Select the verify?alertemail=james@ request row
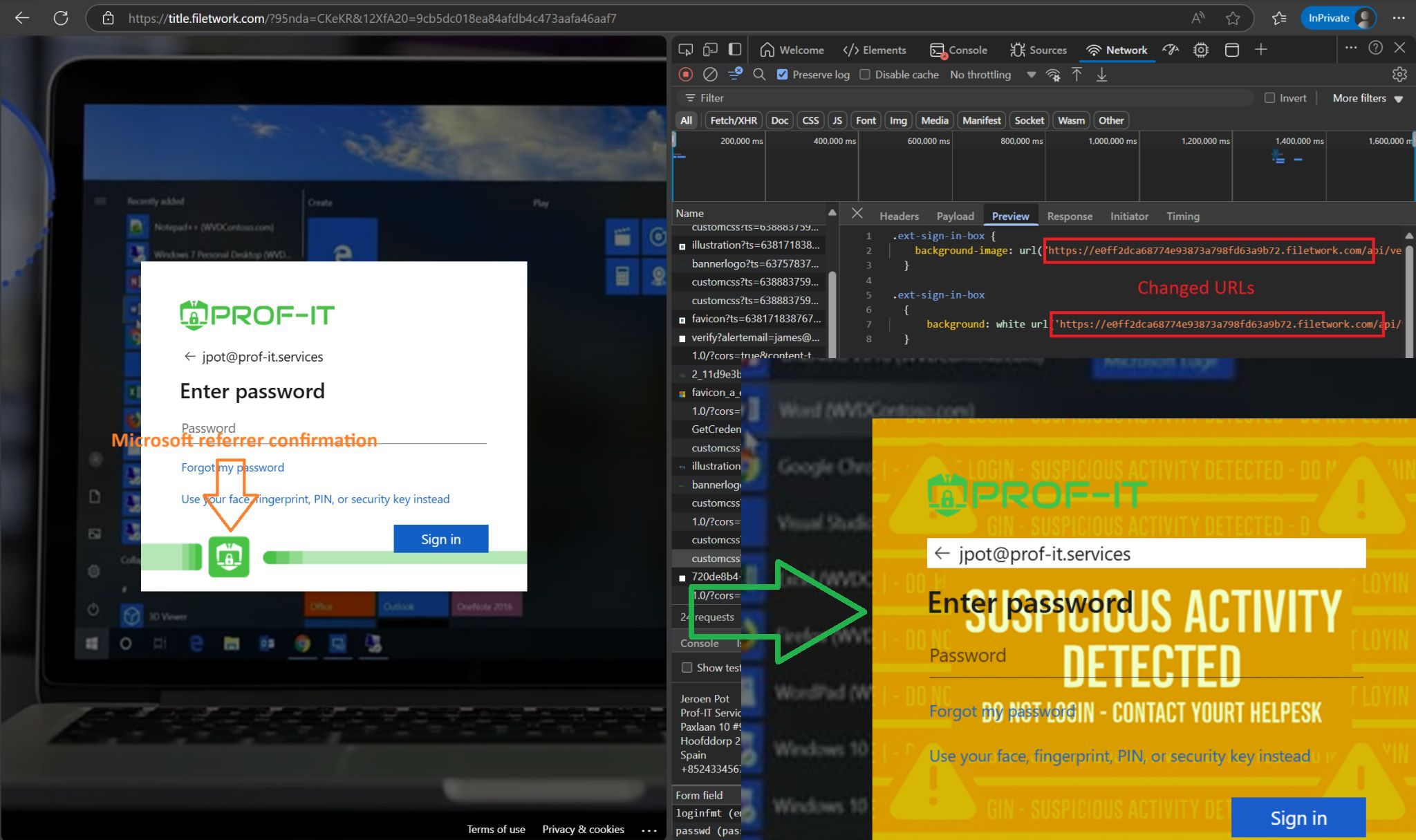 (x=750, y=337)
